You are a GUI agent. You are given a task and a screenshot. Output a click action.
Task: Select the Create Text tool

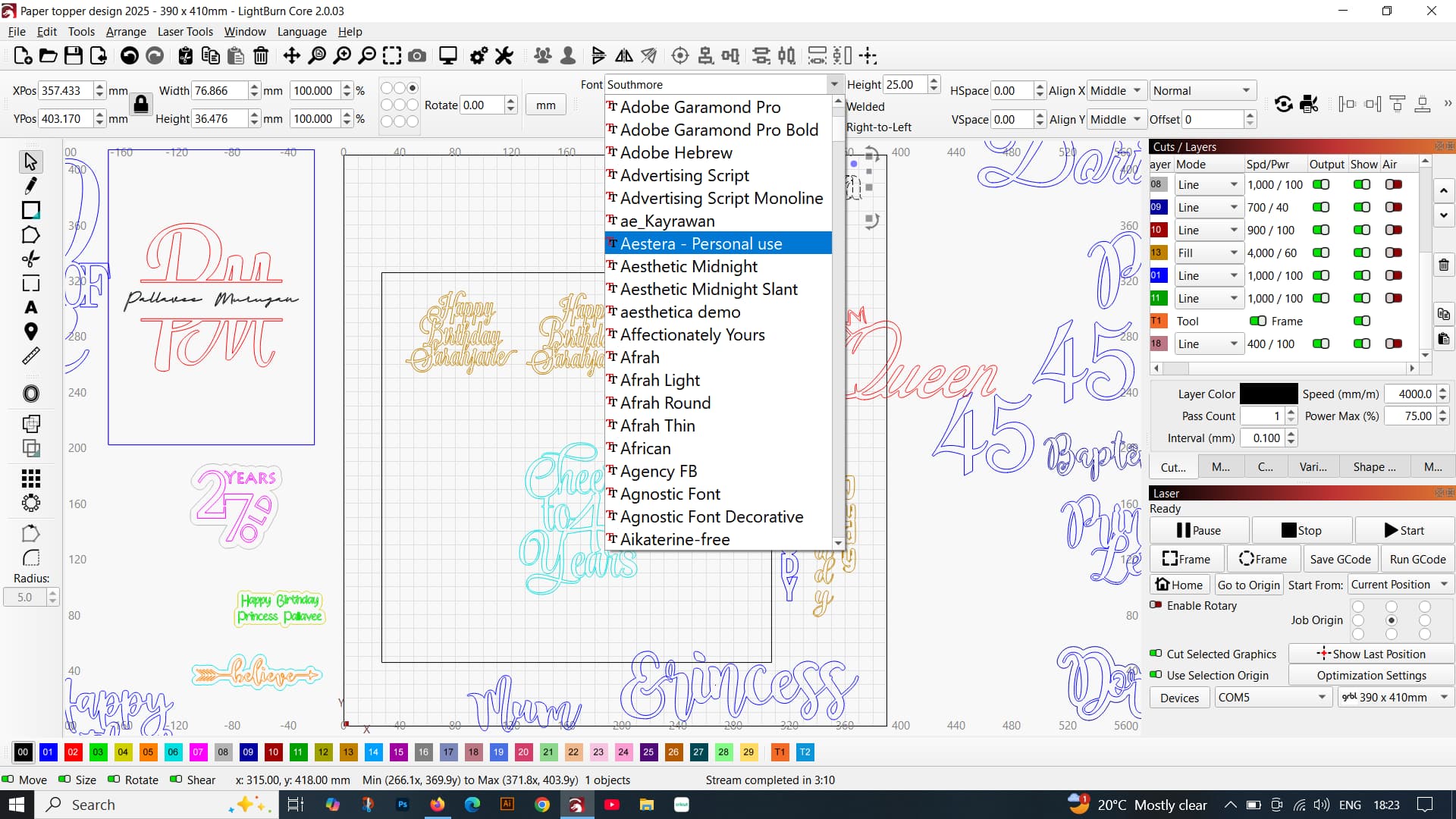[x=30, y=308]
